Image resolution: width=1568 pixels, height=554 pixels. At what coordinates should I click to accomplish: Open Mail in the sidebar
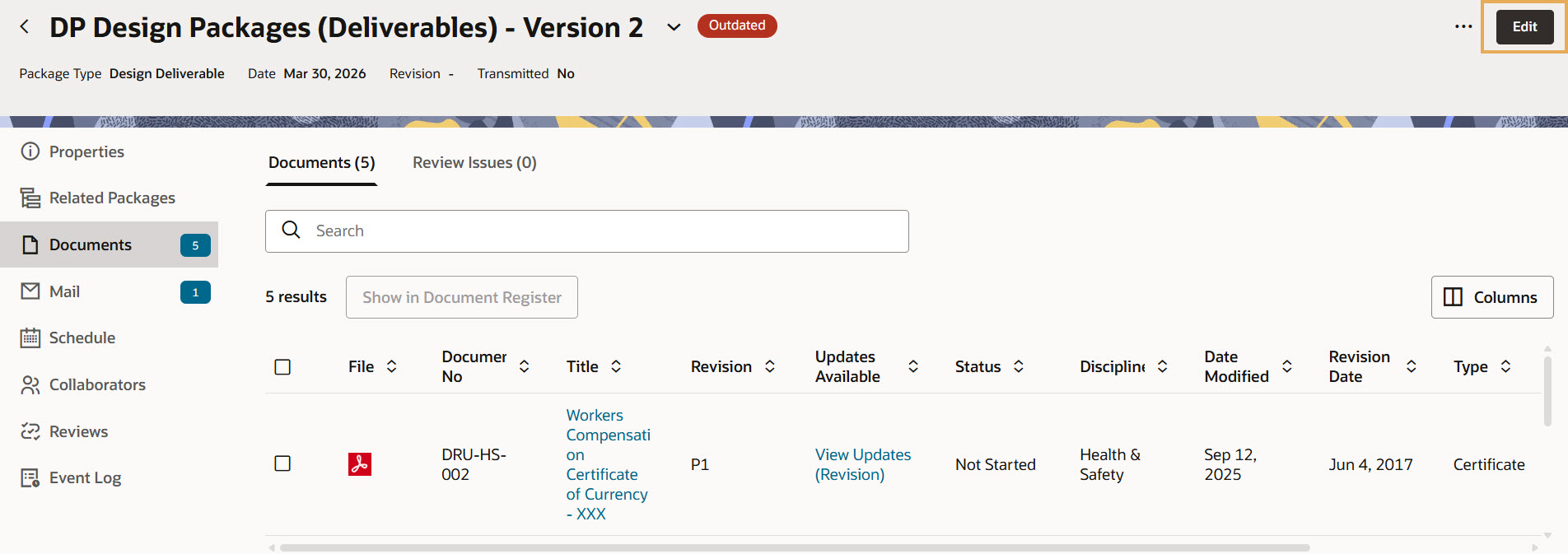(64, 292)
